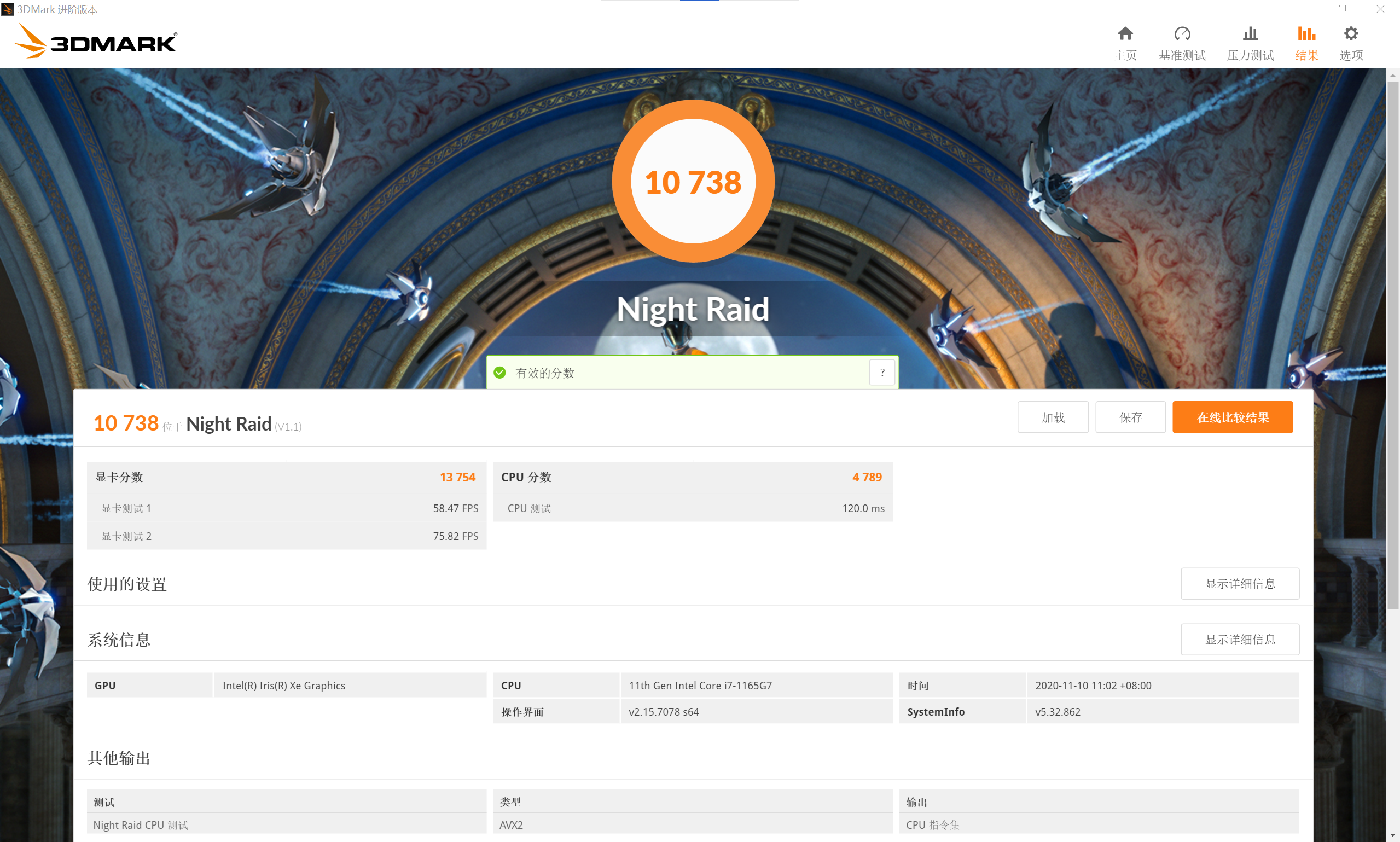Click the vertical scrollbar thumb
The height and width of the screenshot is (842, 1400).
[1393, 346]
